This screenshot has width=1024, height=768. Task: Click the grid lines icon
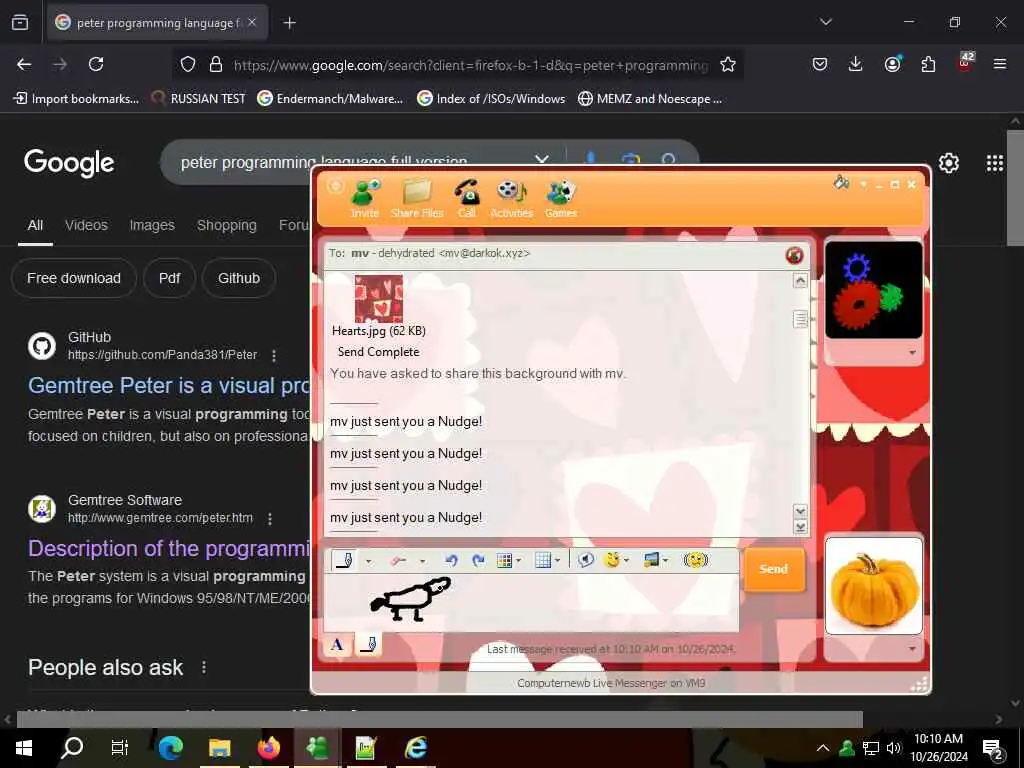543,560
